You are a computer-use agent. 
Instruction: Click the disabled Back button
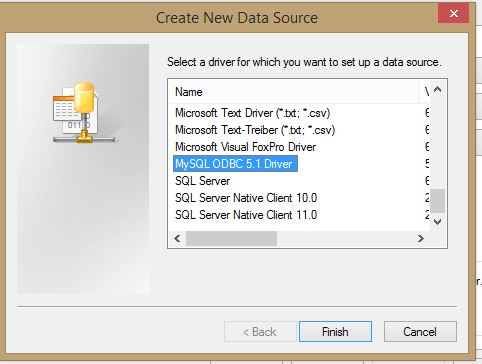260,332
